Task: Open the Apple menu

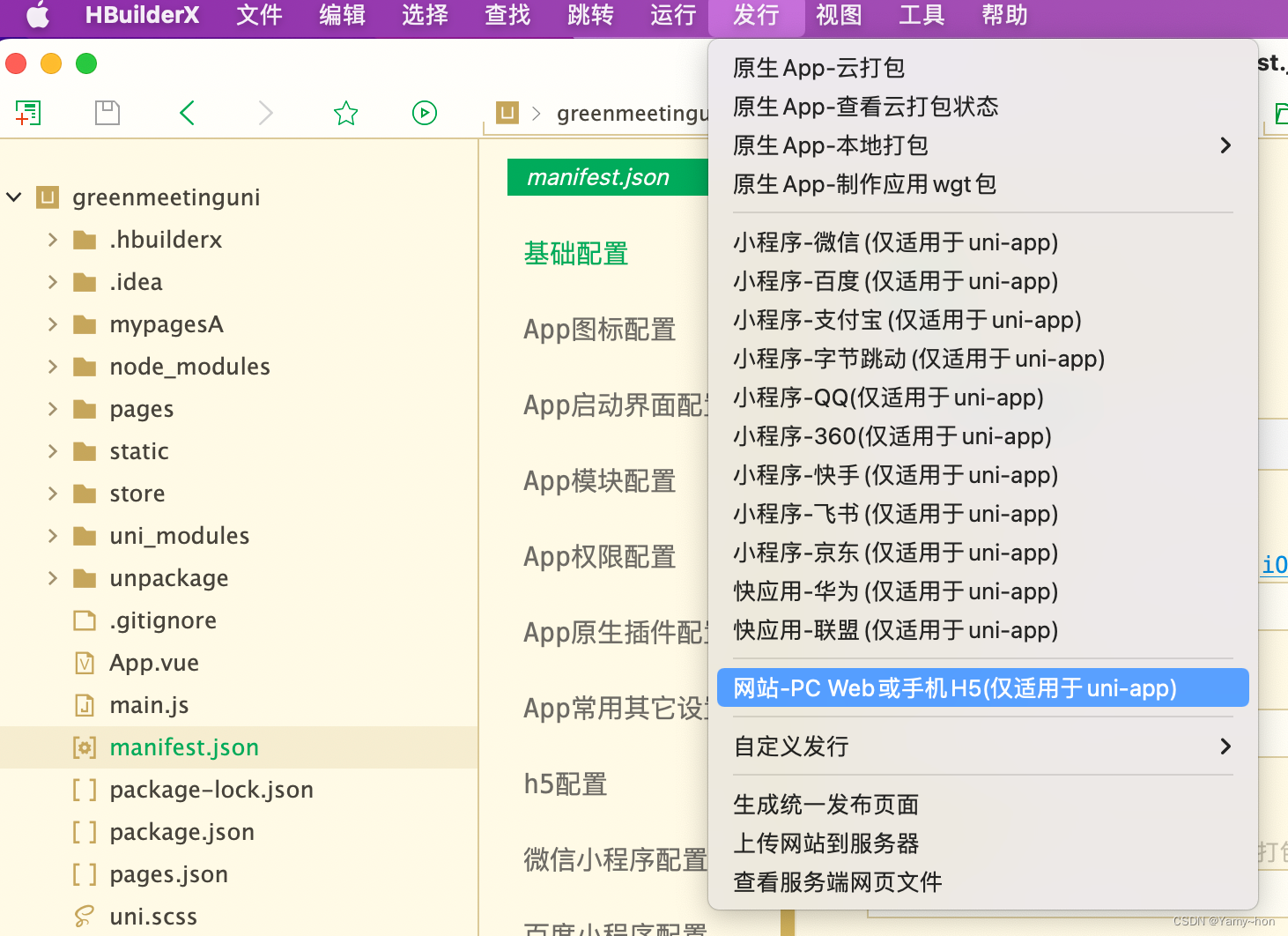Action: coord(38,15)
